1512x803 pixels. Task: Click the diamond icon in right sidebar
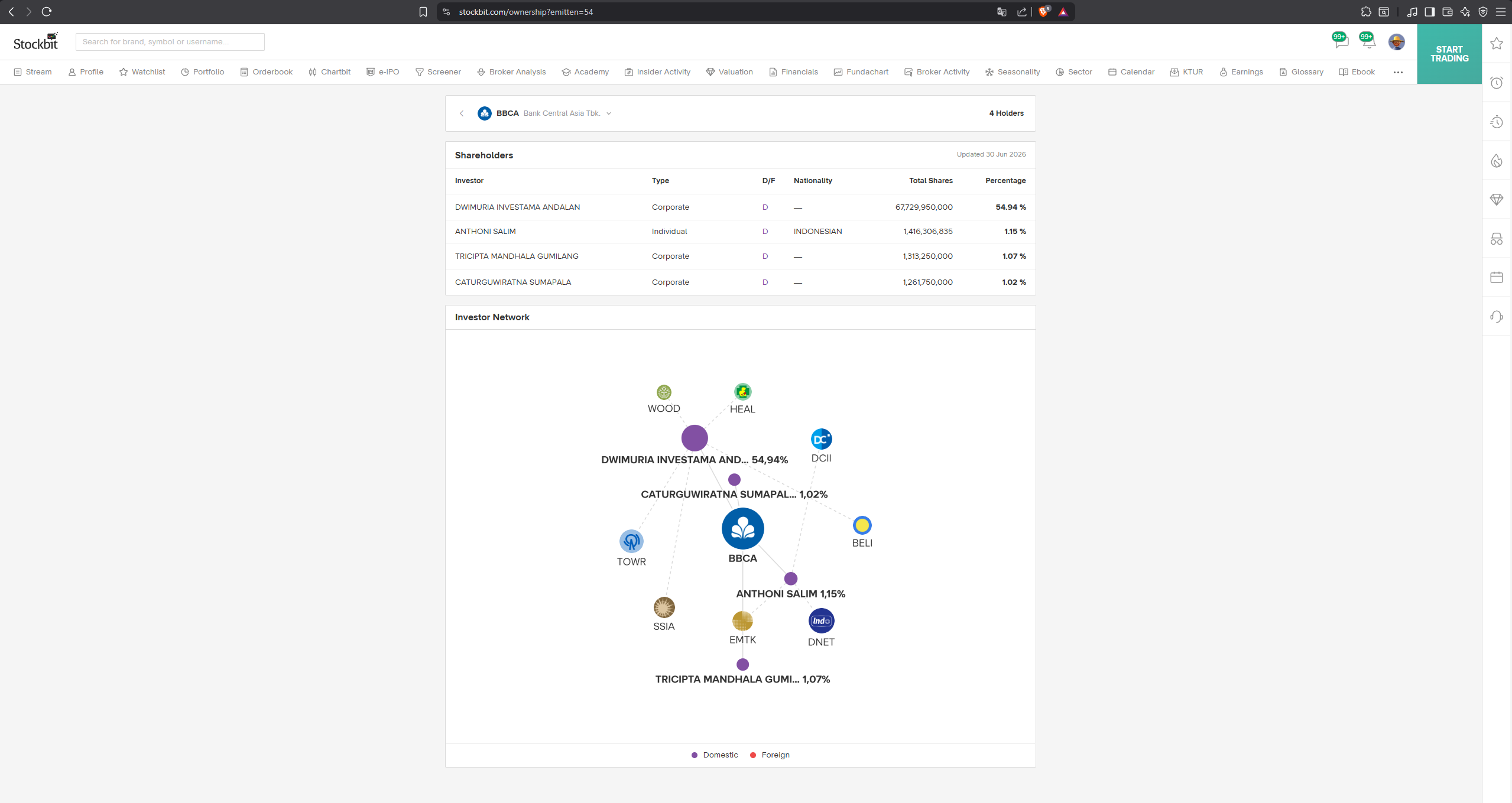1497,200
